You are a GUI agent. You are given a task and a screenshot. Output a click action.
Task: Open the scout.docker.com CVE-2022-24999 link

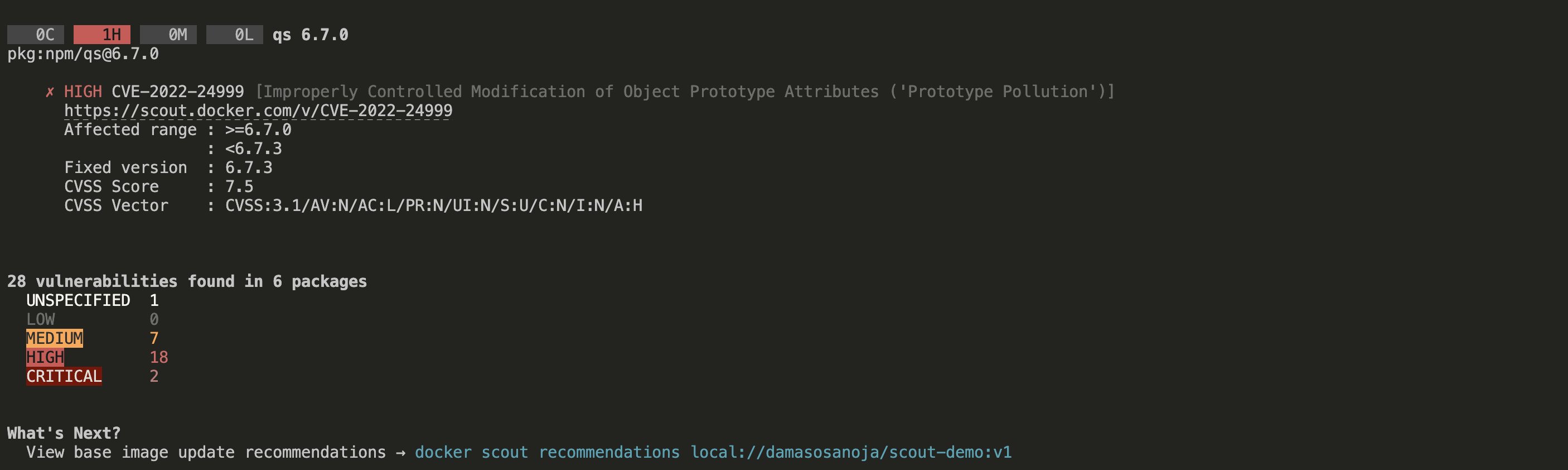[x=258, y=111]
